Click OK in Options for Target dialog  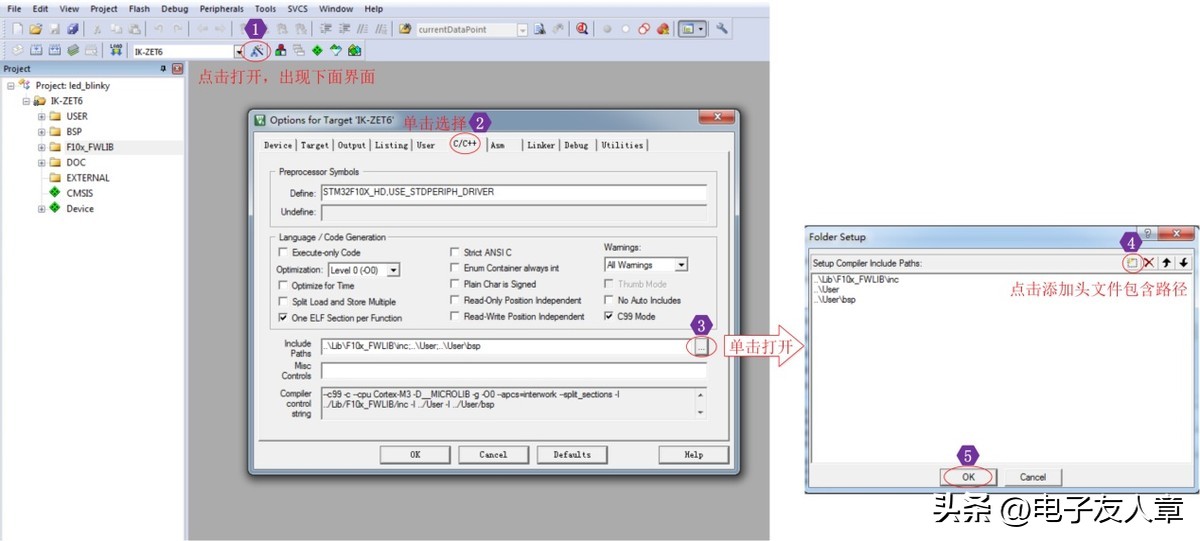(x=415, y=454)
